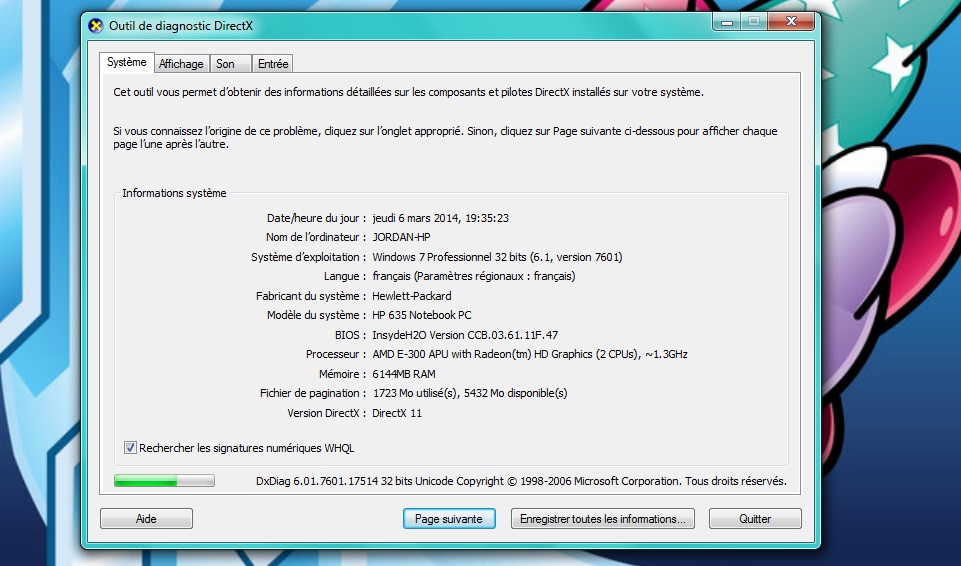
Task: Click DirectX 11 version value
Action: coord(397,413)
